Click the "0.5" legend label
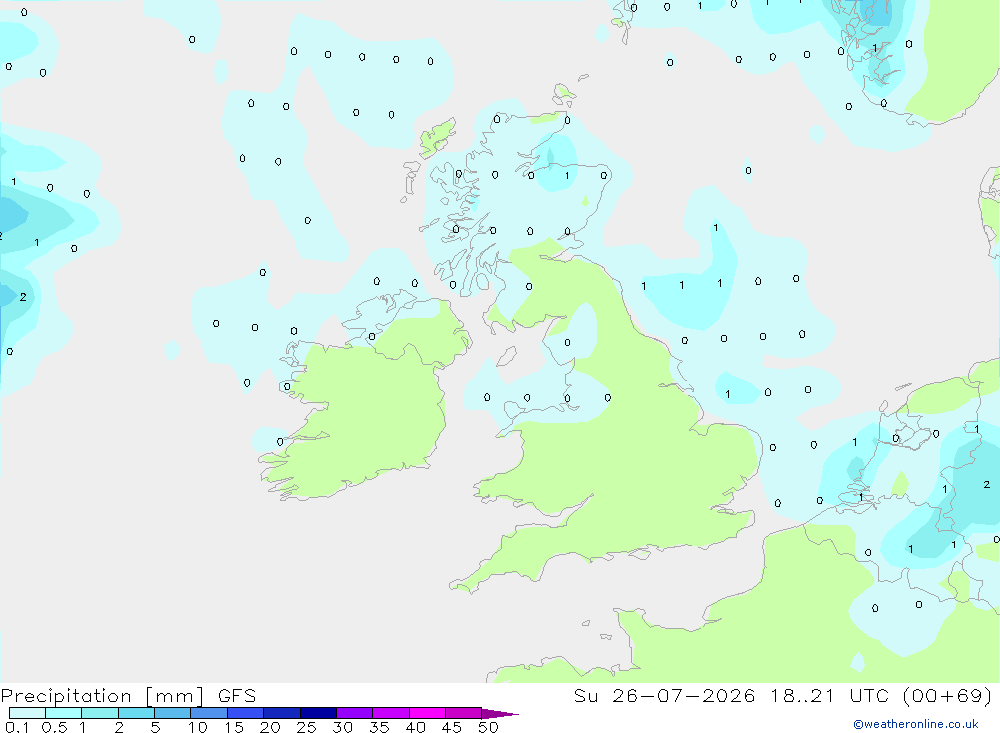This screenshot has width=1000, height=733. point(54,727)
